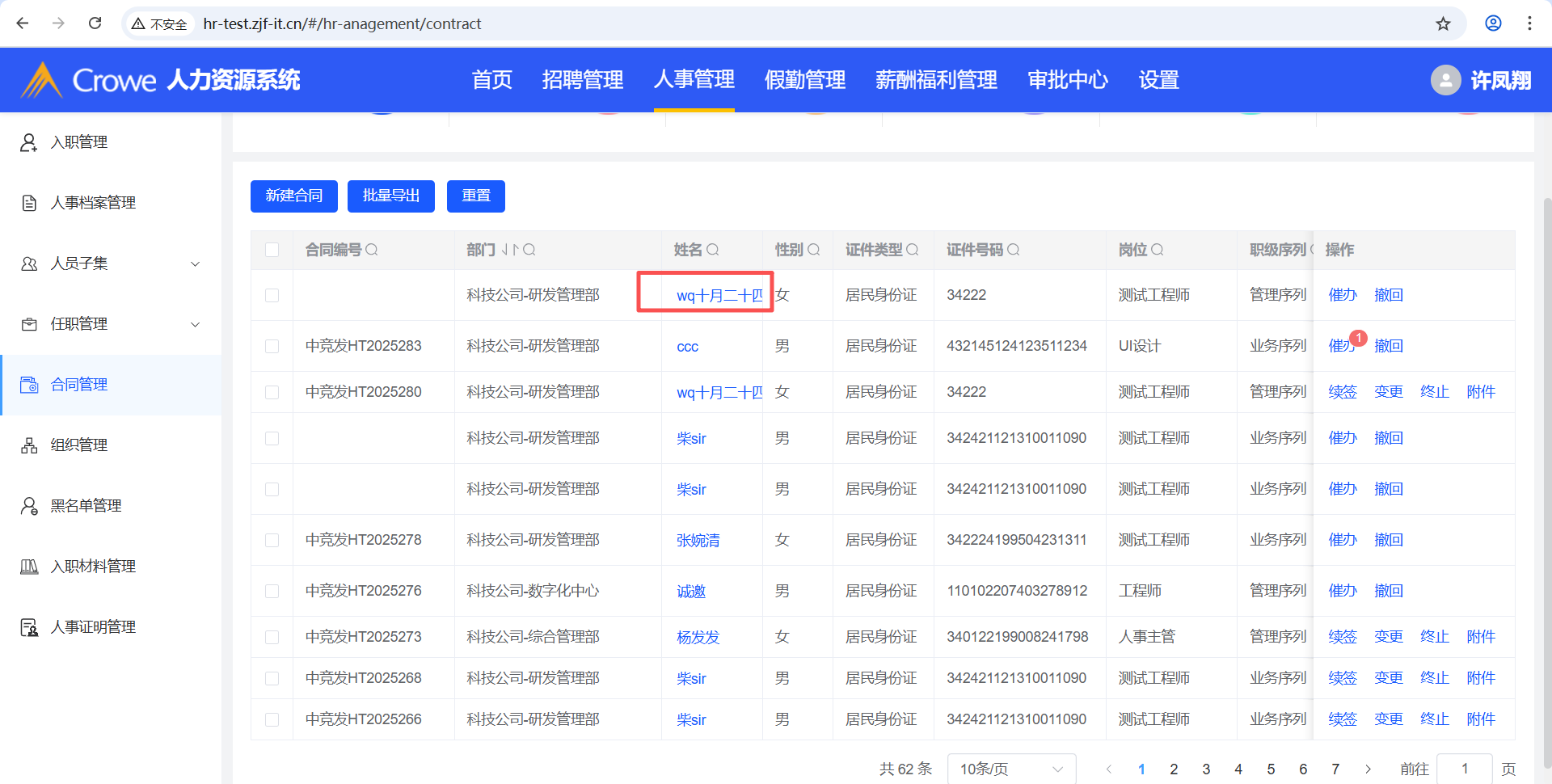Click the search icon next to 岗位 header
The width and height of the screenshot is (1552, 784).
click(1158, 250)
